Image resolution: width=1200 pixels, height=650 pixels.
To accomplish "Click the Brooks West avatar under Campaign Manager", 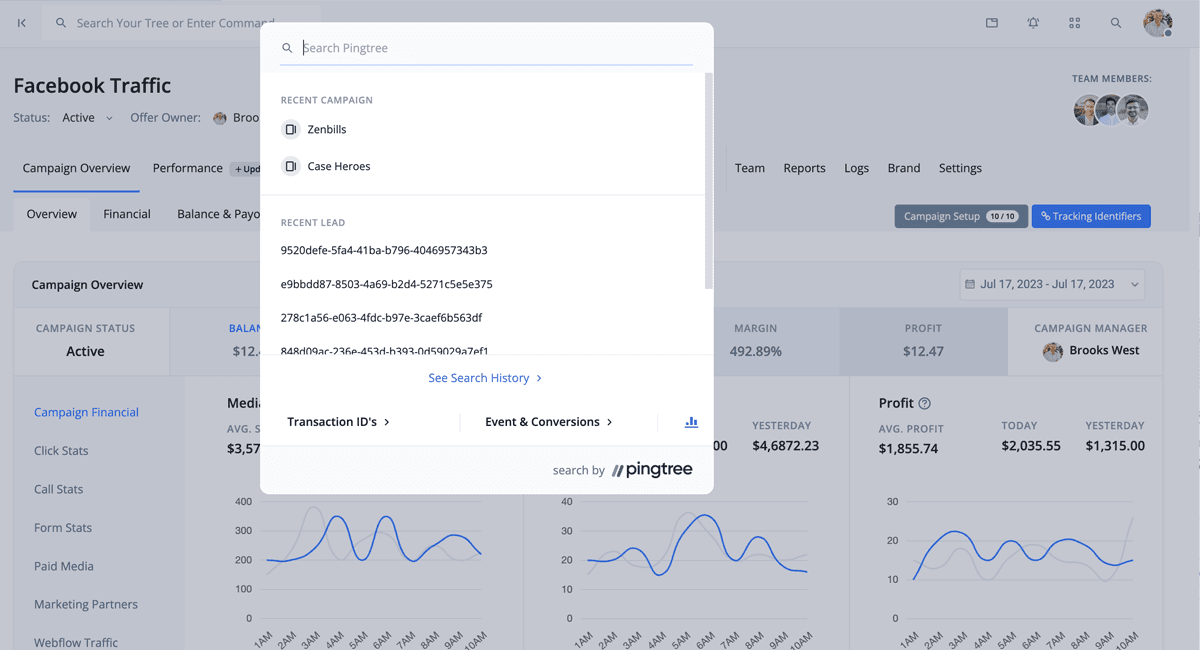I will (x=1053, y=352).
